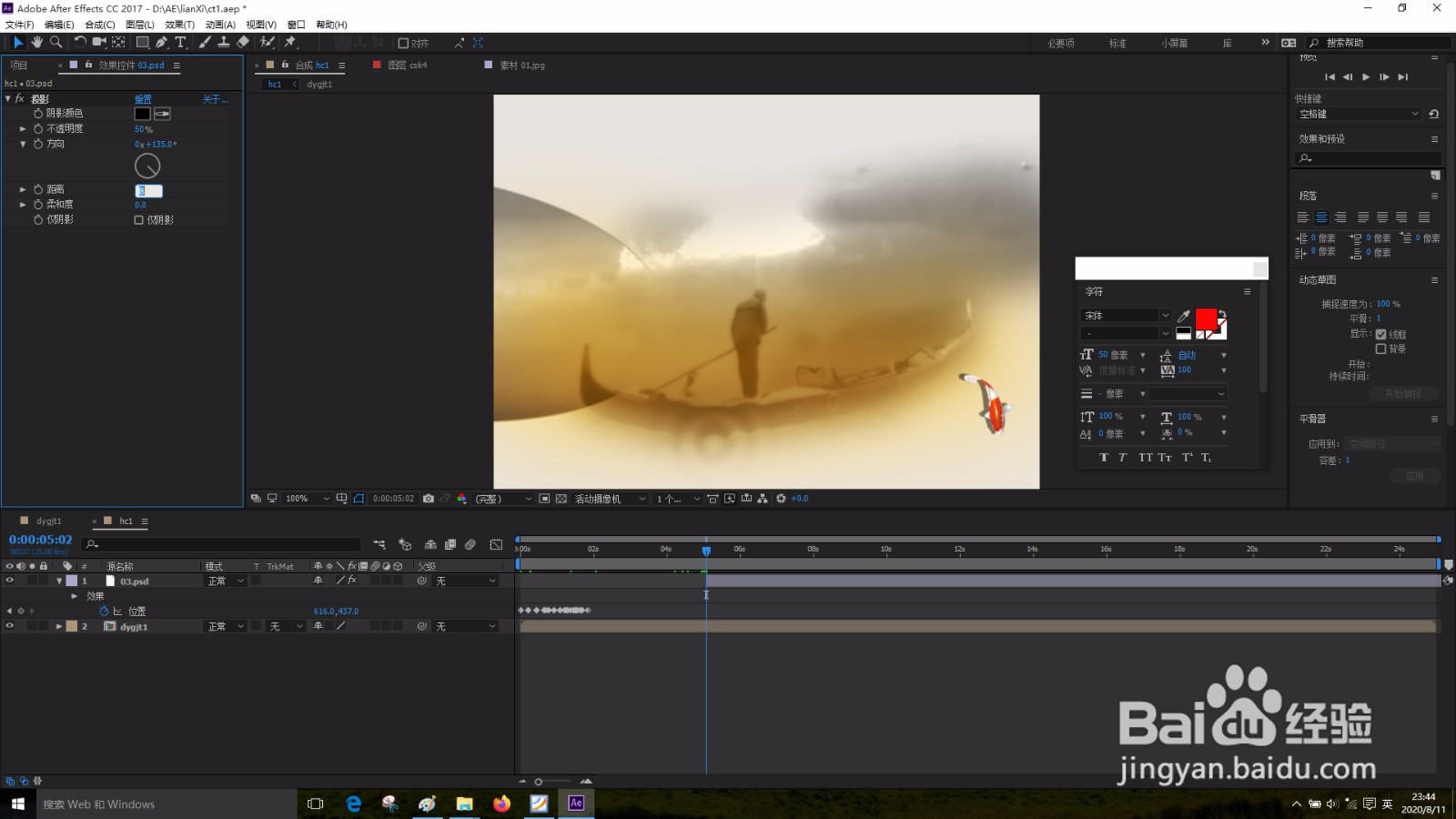Open the 文件(F) File menu
The height and width of the screenshot is (819, 1456).
pyautogui.click(x=19, y=25)
